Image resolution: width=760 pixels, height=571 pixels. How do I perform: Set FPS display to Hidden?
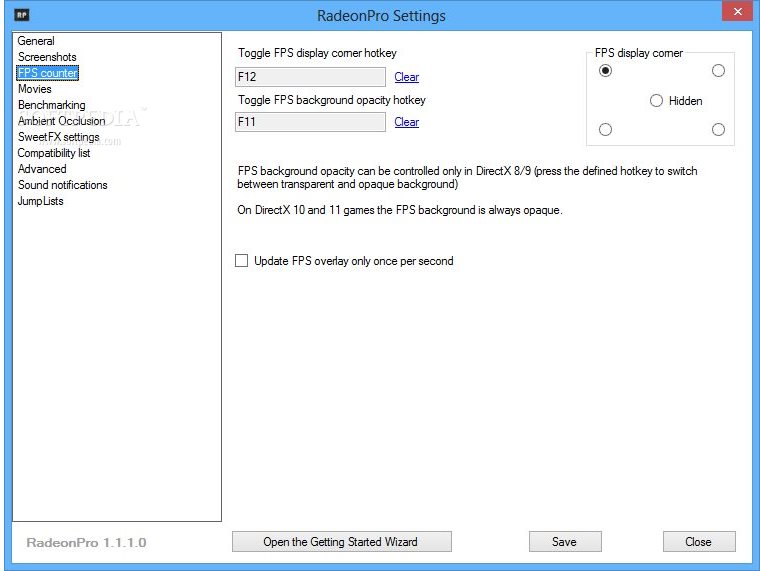tap(676, 101)
